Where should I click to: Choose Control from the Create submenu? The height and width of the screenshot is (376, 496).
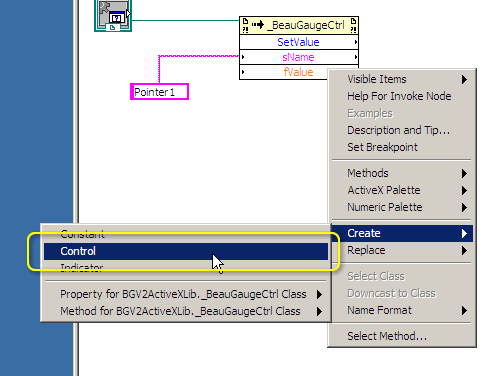click(x=186, y=251)
